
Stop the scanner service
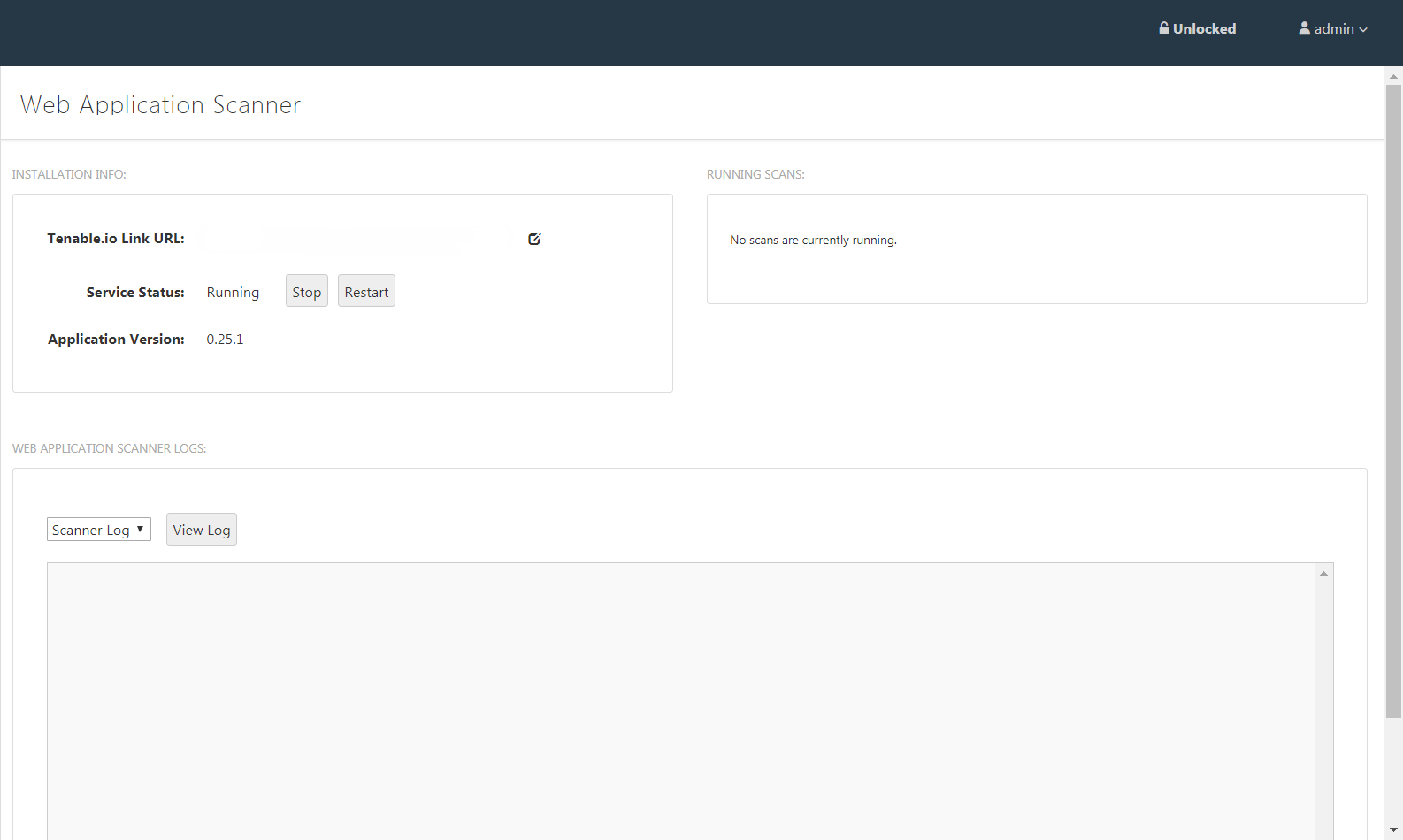pos(307,291)
